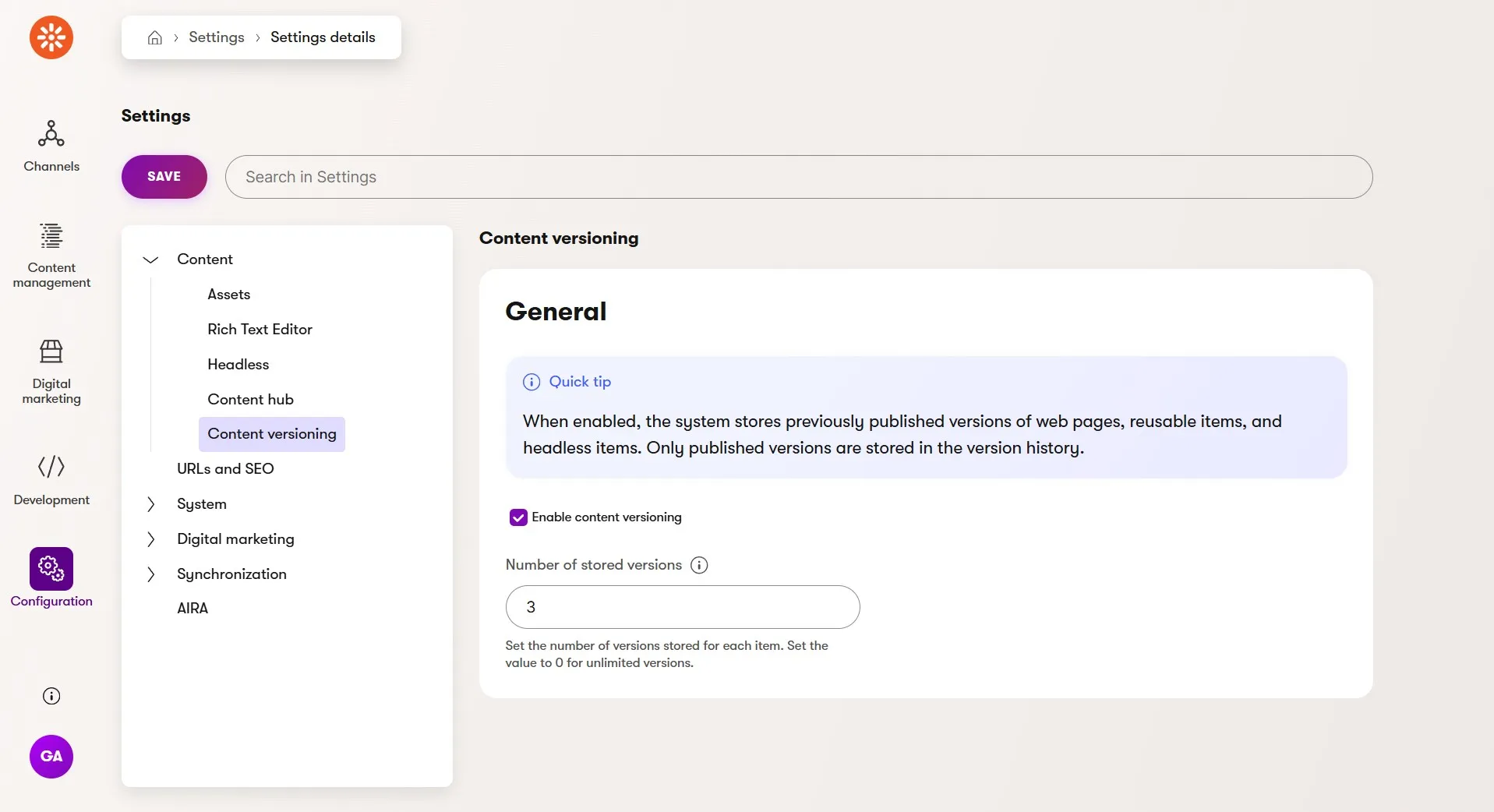Open Content management in the sidebar
Viewport: 1494px width, 812px height.
(x=51, y=255)
